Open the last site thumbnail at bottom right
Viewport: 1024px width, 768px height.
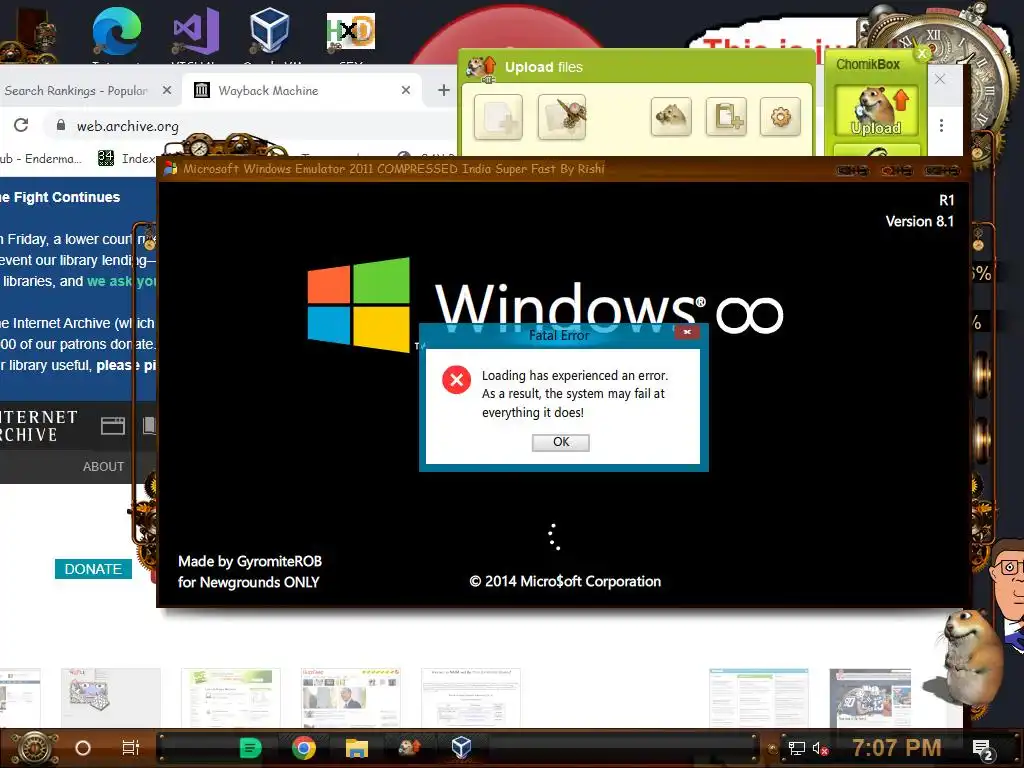870,697
